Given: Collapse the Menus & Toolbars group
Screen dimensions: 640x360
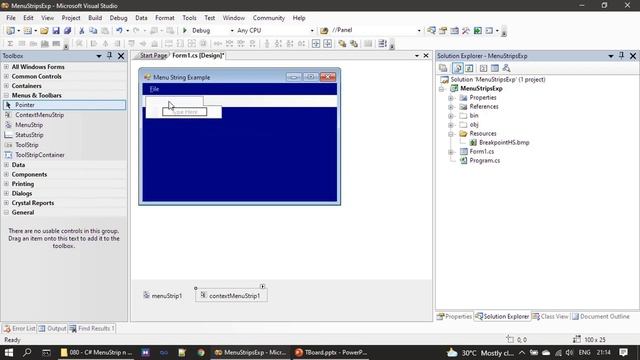Looking at the screenshot, I should point(6,95).
